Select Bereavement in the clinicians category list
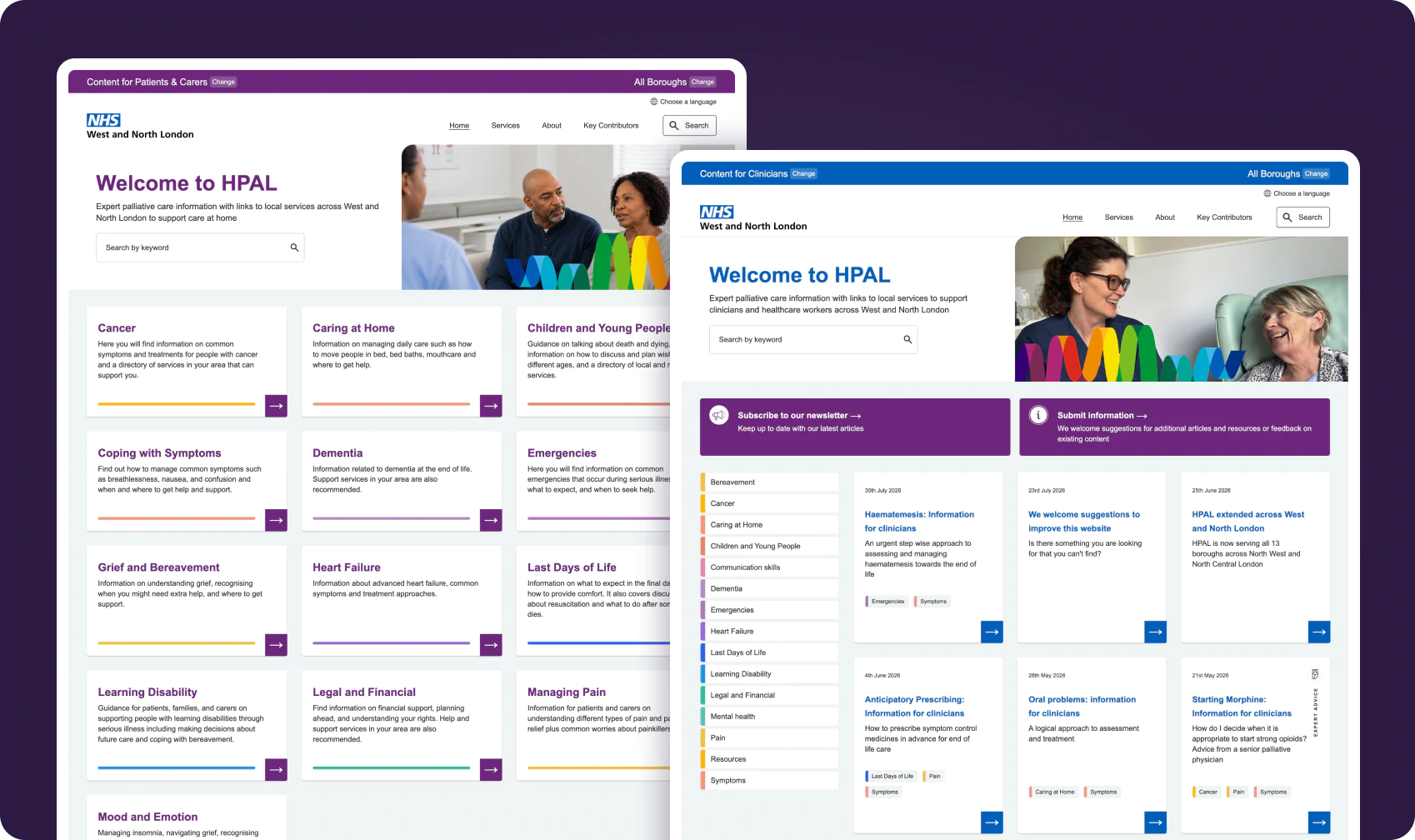Screen dimensions: 1415x840 coord(769,482)
